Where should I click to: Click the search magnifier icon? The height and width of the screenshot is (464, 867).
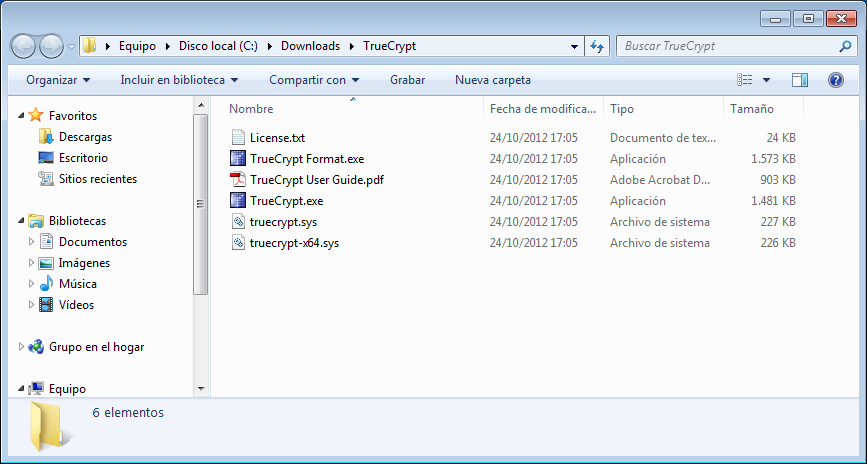coord(845,46)
